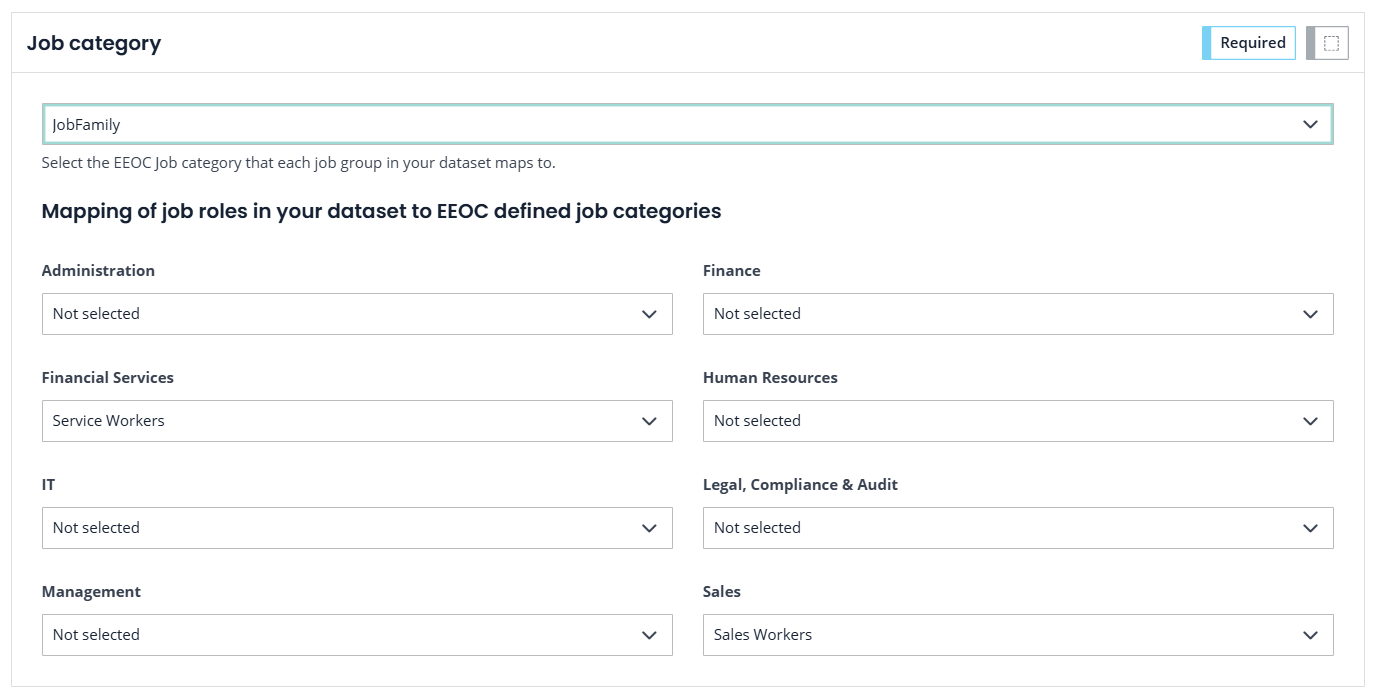This screenshot has height=698, width=1377.
Task: Click the chevron arrow in the IT field
Action: click(649, 528)
